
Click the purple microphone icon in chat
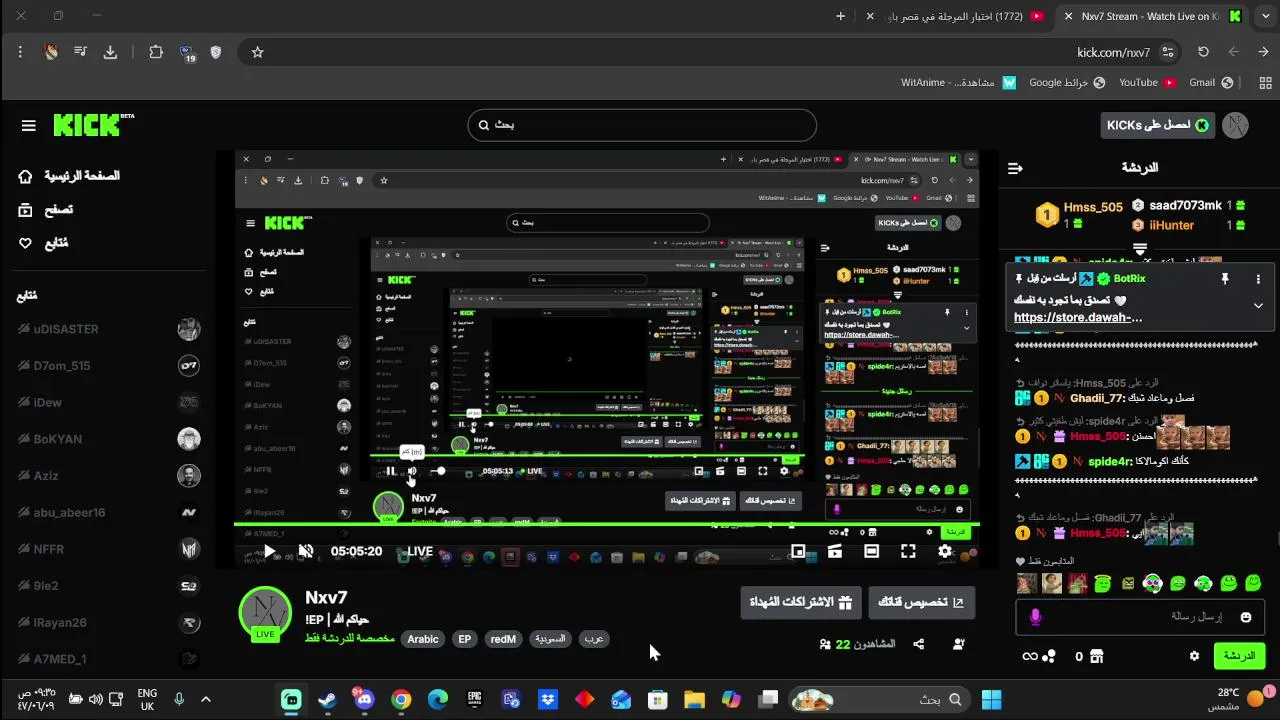(1035, 618)
